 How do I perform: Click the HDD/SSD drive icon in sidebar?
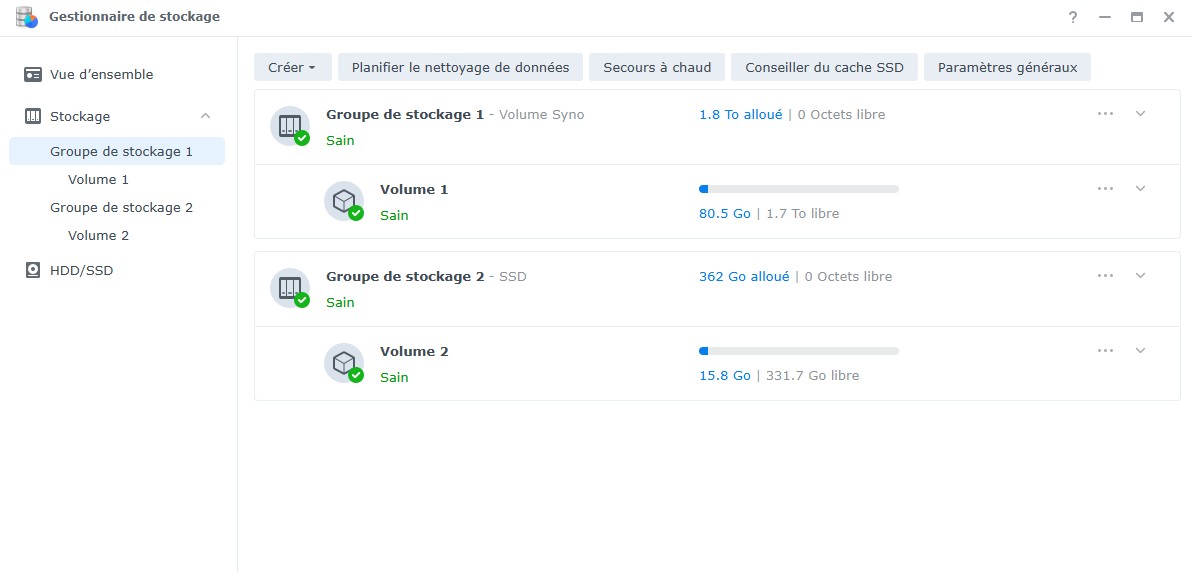[x=33, y=270]
